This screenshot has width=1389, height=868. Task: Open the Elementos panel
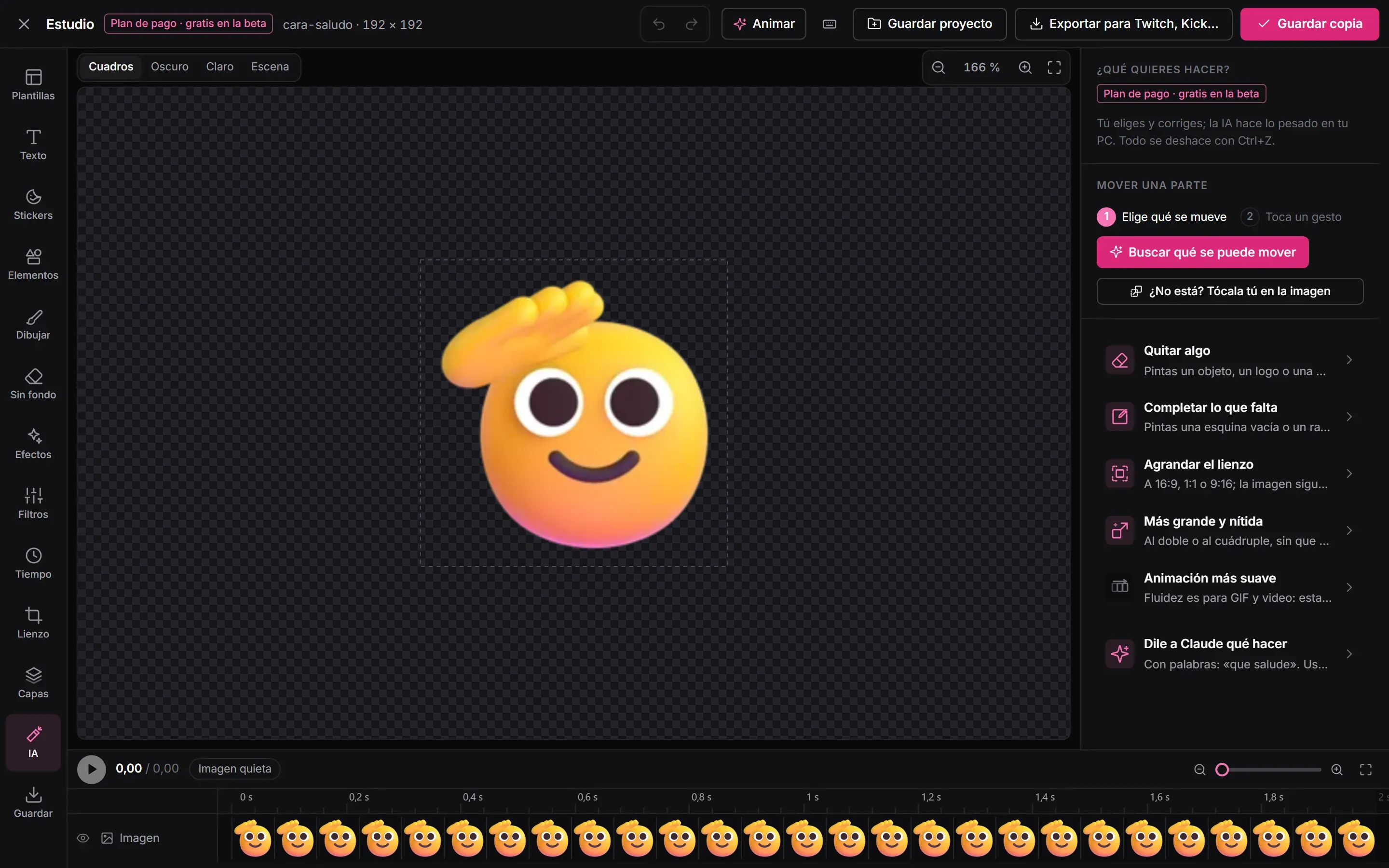click(x=33, y=264)
